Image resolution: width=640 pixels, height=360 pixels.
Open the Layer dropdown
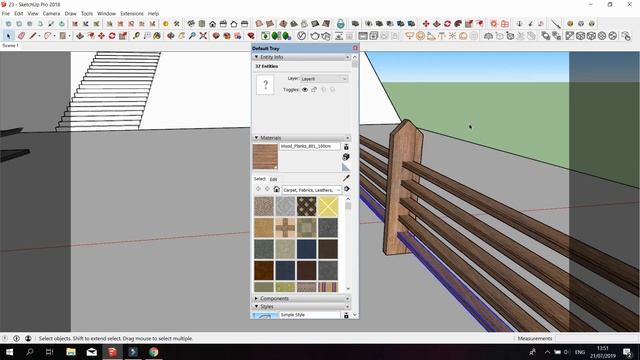tap(324, 79)
